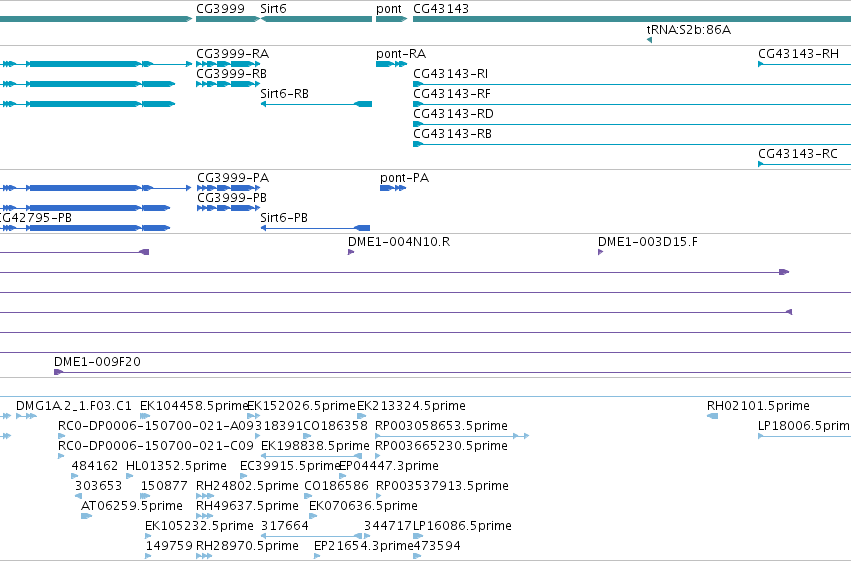
Task: Select the CG43143-RI transcript label
Action: coord(450,74)
